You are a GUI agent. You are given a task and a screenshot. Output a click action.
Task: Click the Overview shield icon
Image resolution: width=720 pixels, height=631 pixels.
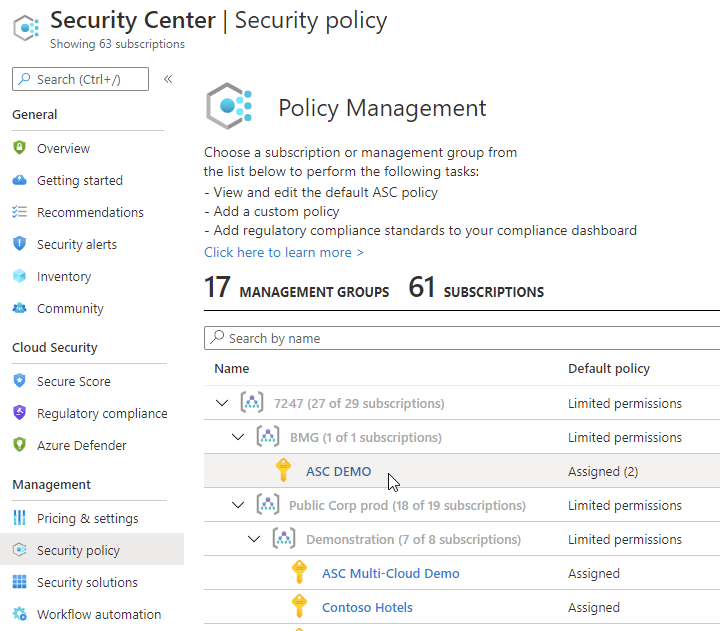19,148
